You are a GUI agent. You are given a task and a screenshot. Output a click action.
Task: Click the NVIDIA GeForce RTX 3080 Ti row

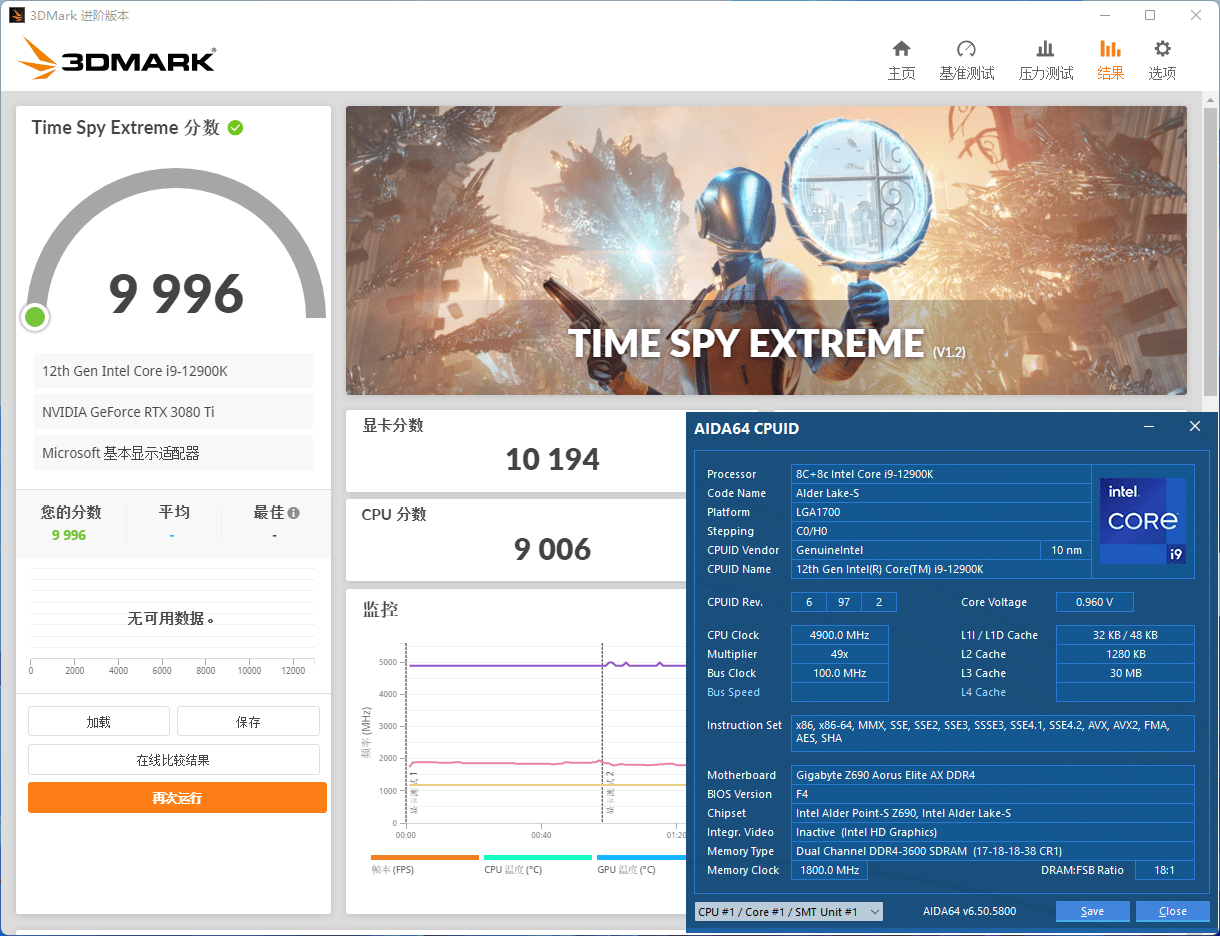[173, 411]
